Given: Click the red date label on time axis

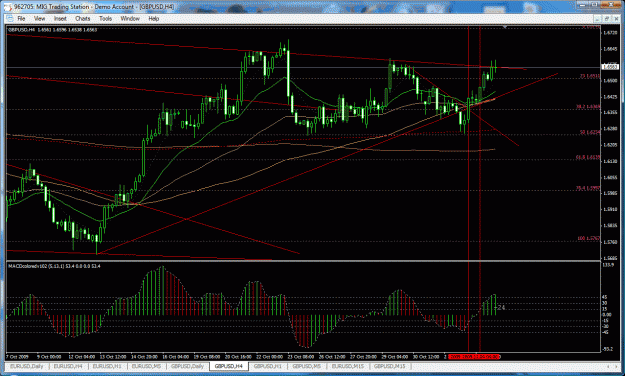Looking at the screenshot, I should tap(474, 356).
